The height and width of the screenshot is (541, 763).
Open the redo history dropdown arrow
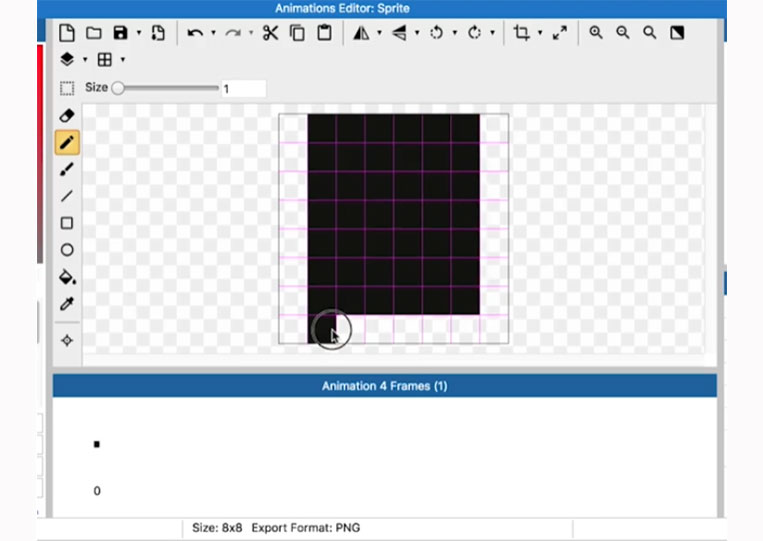251,33
